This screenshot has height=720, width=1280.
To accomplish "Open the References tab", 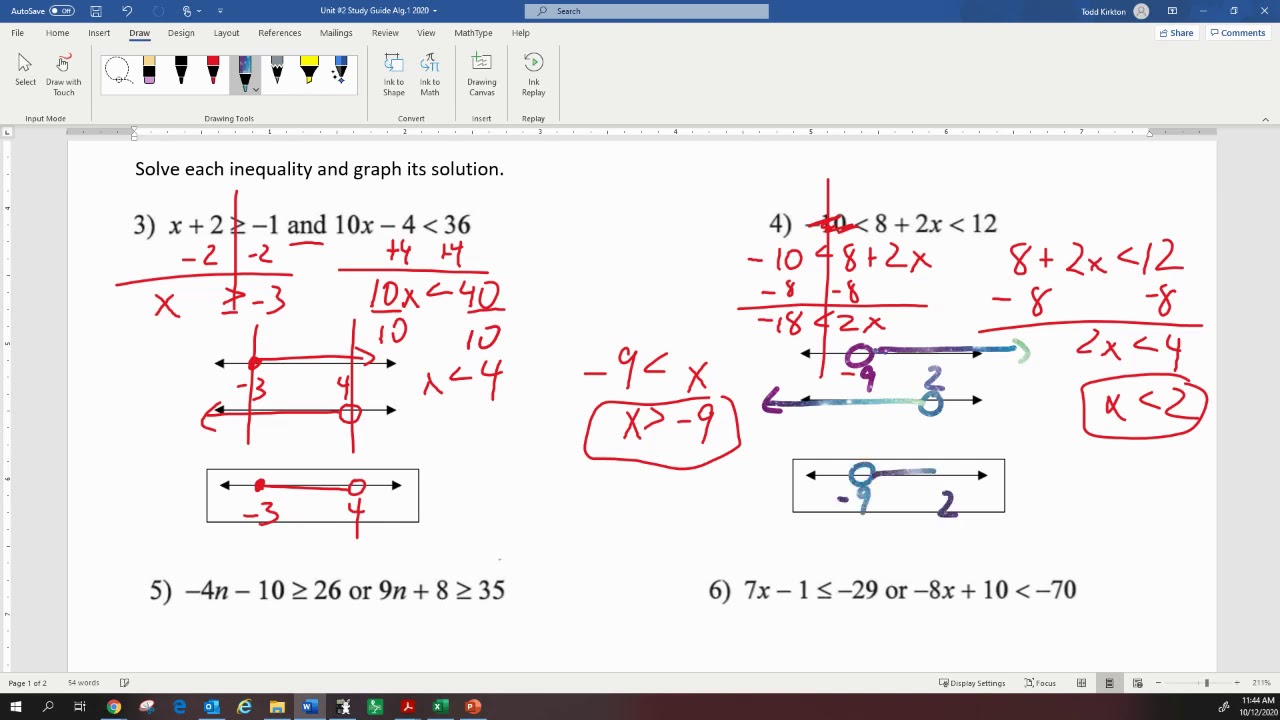I will pyautogui.click(x=280, y=33).
